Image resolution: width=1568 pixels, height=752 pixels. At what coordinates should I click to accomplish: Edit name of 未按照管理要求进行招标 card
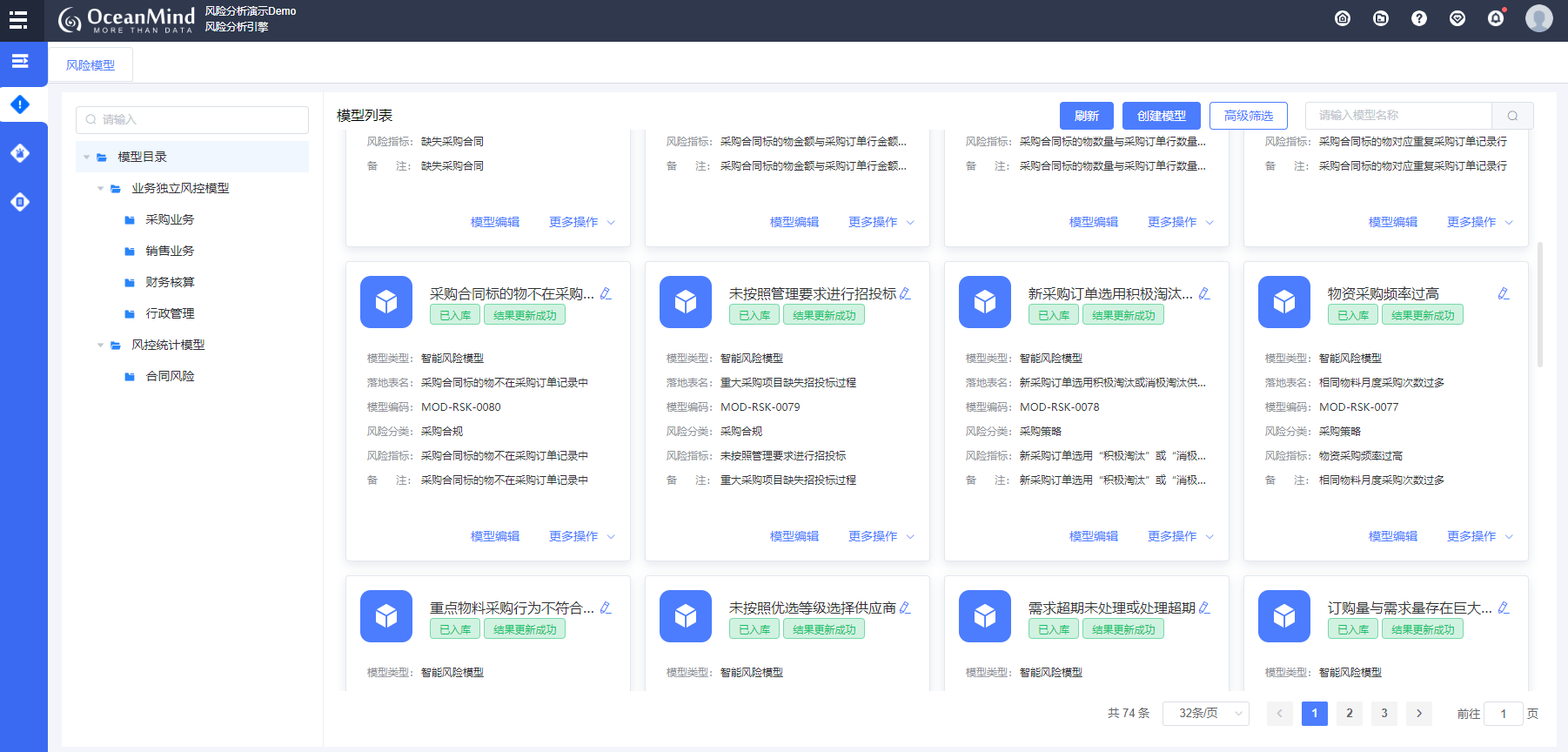[905, 294]
